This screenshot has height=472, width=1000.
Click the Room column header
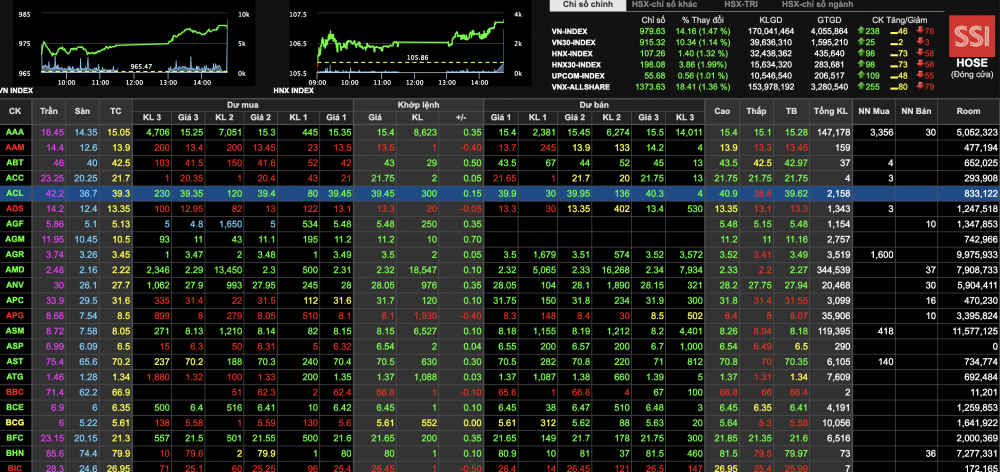pos(968,110)
